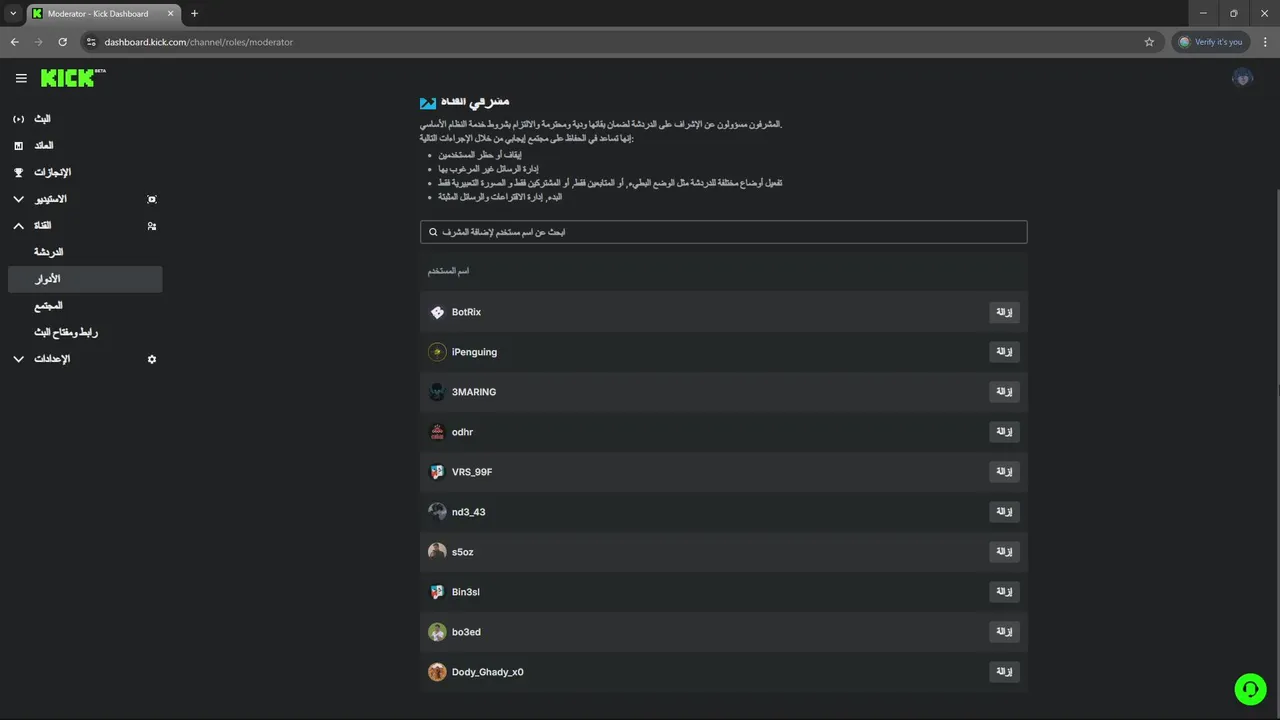Click the moderator username search field
This screenshot has width=1280, height=720.
(723, 232)
